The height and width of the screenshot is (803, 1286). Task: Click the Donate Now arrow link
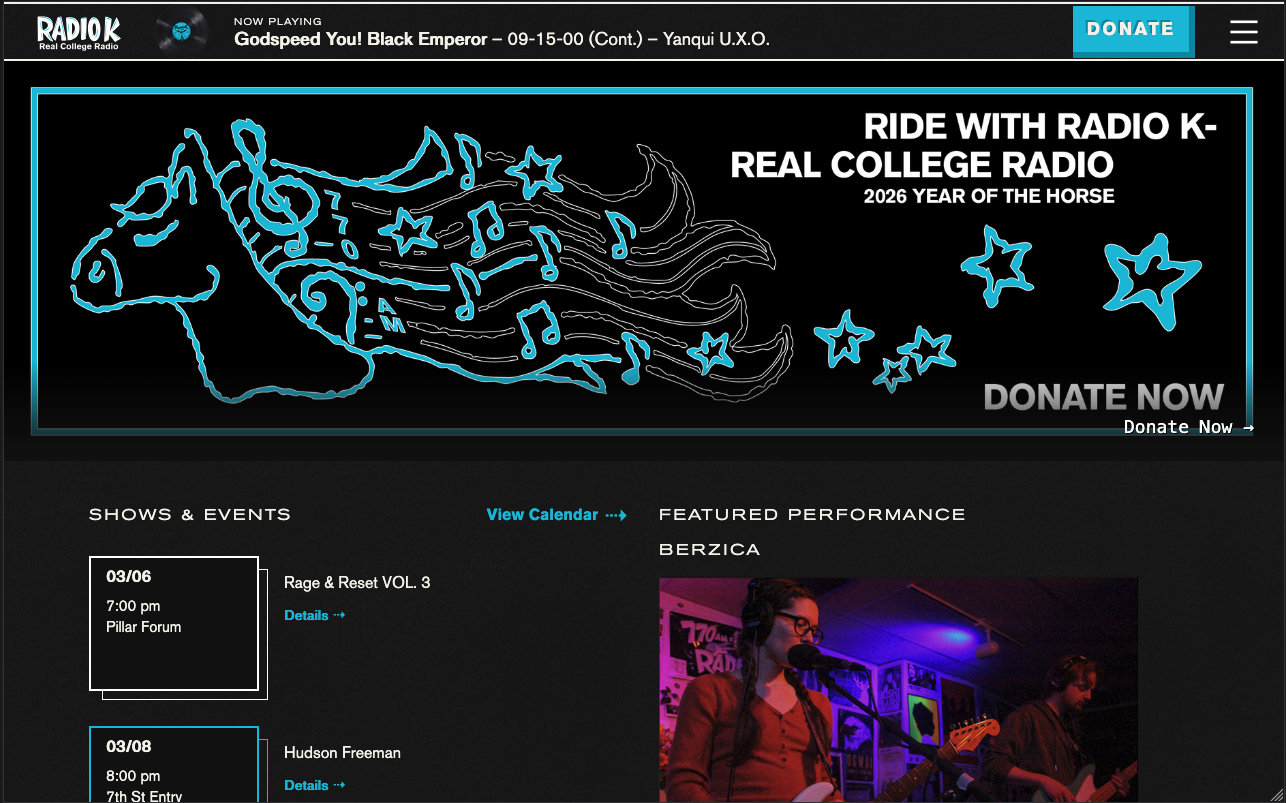[1188, 427]
